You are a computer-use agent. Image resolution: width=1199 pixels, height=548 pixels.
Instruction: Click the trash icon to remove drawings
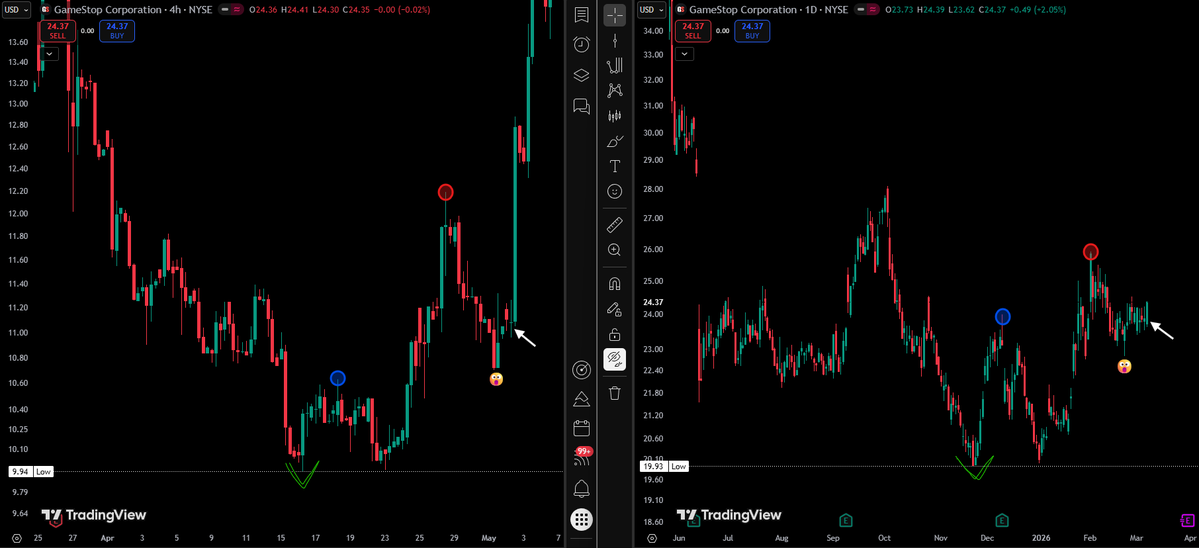(x=615, y=394)
